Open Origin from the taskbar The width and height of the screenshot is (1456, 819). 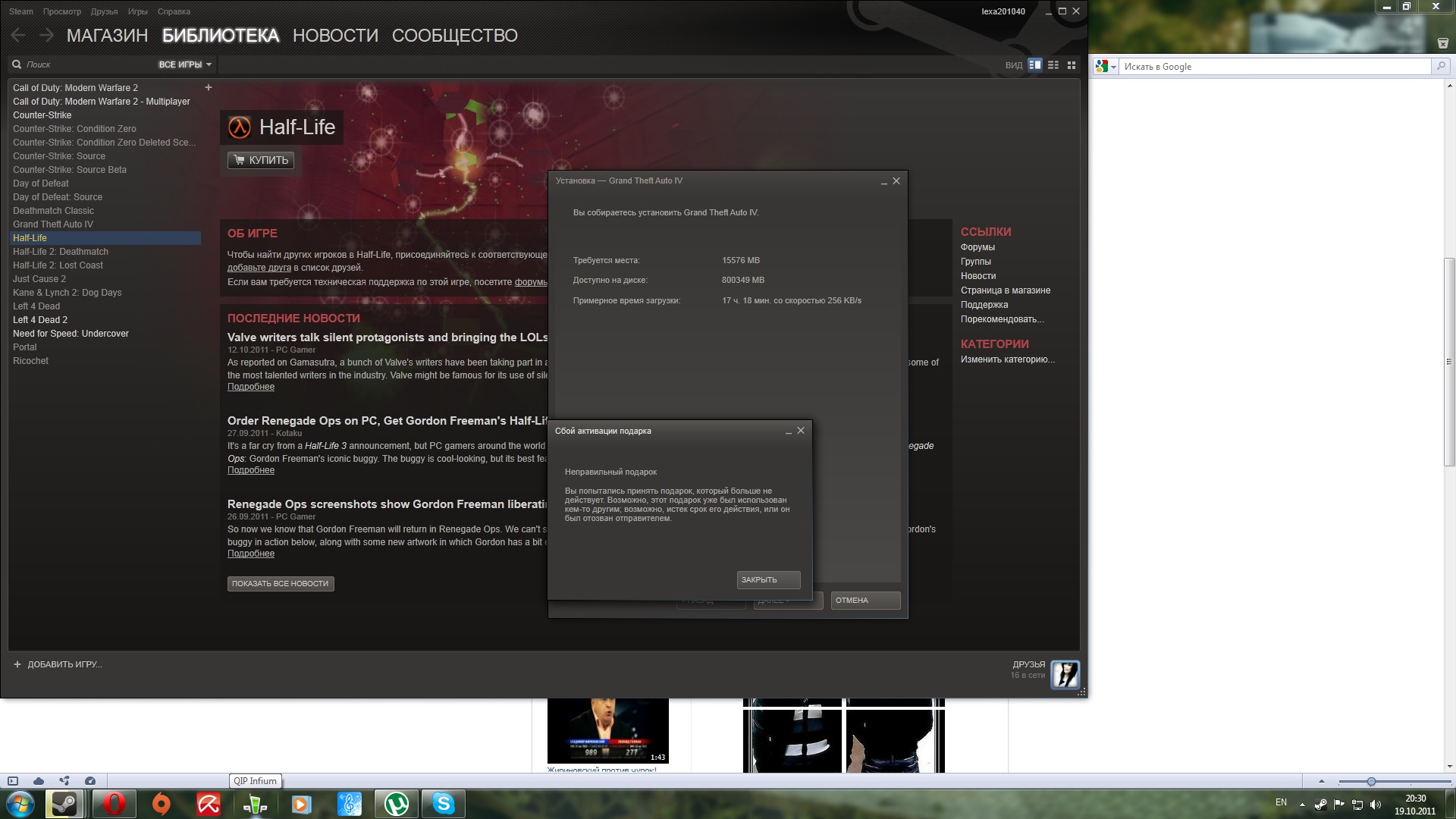click(162, 804)
